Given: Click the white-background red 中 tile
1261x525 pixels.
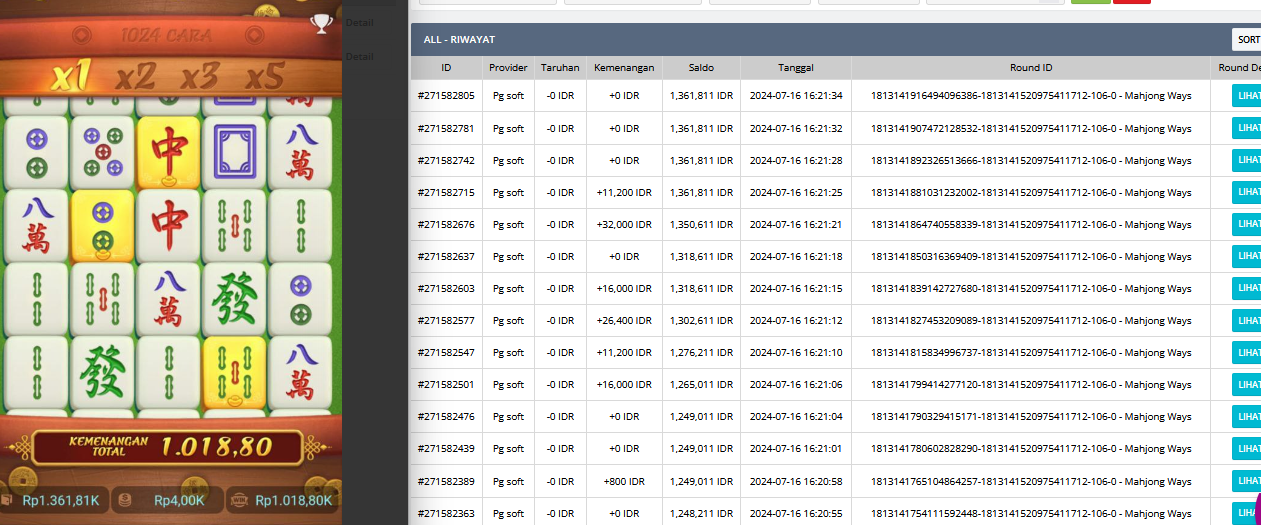Looking at the screenshot, I should click(169, 226).
